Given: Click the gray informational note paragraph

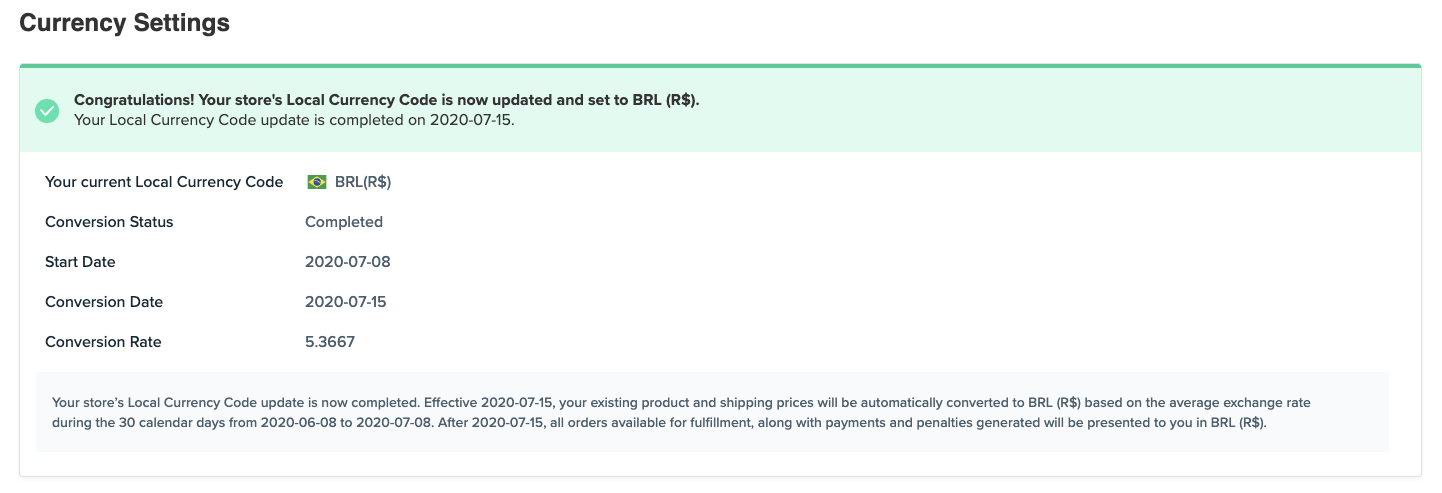Looking at the screenshot, I should pos(712,412).
